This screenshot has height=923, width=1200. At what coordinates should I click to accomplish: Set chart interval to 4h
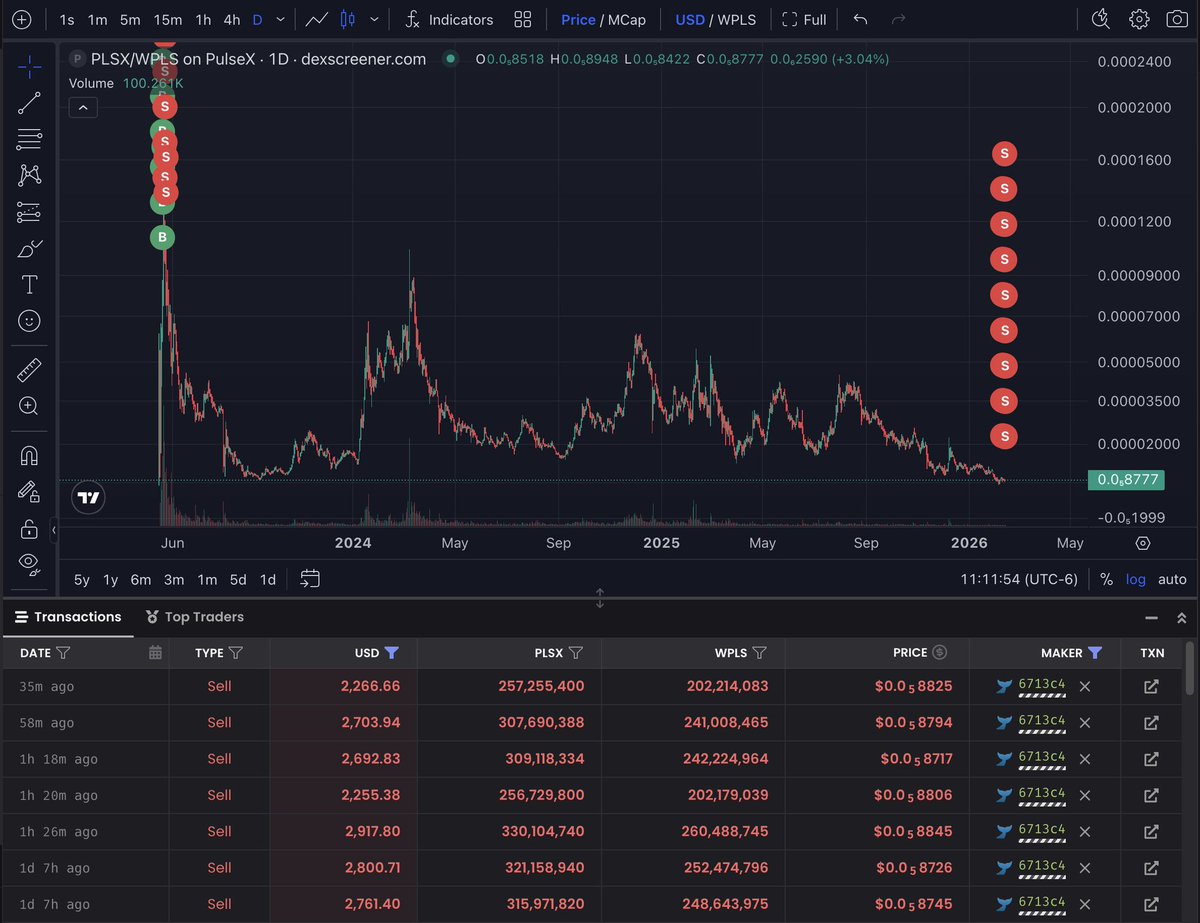click(x=232, y=20)
